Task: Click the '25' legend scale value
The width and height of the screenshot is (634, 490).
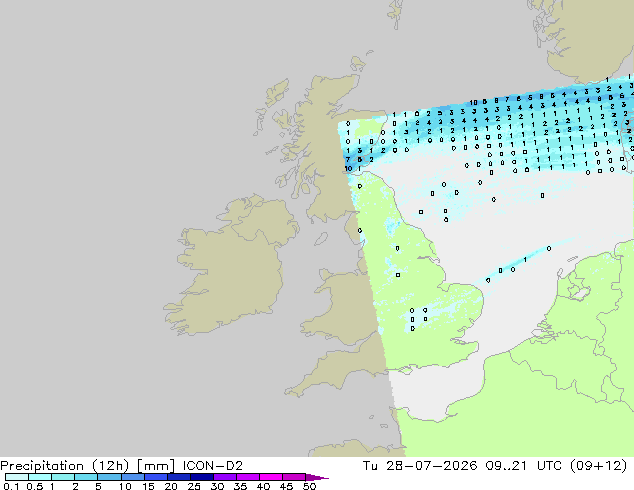Action: [194, 486]
